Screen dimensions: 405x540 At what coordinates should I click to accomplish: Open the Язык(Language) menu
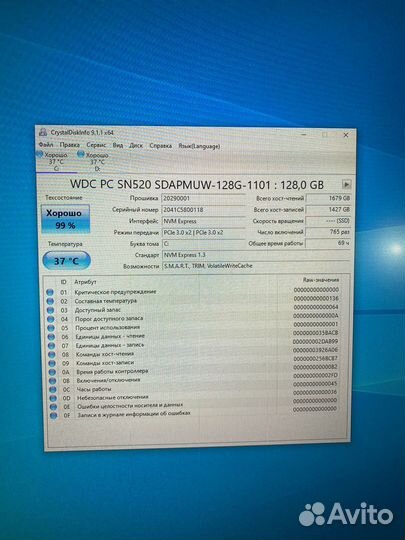point(199,146)
